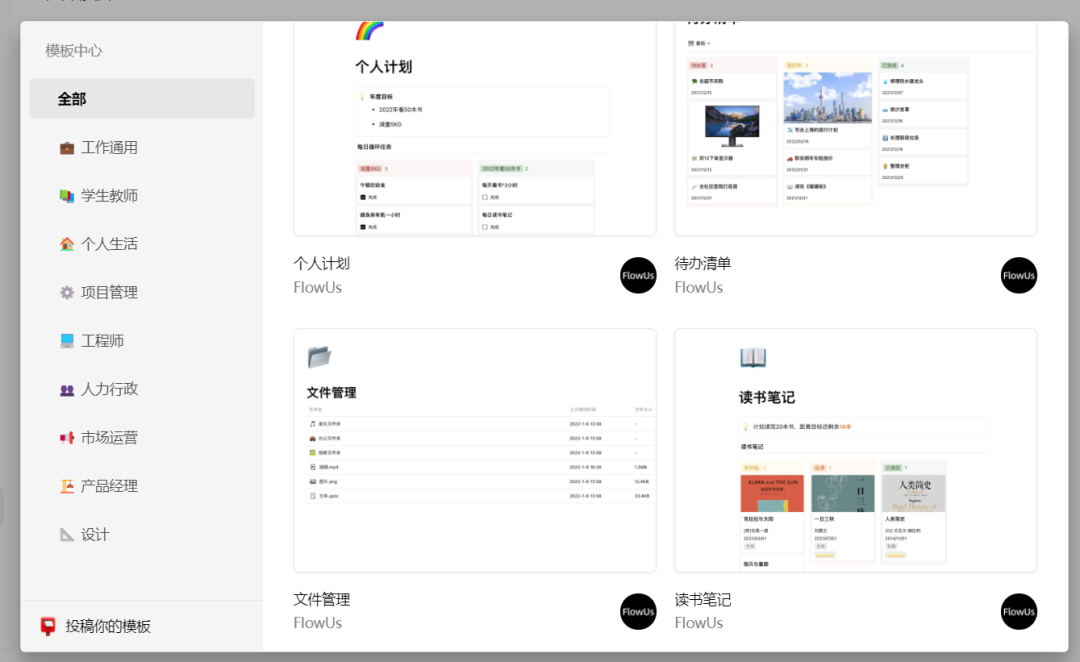Click the laptop icon beside 工程师
The height and width of the screenshot is (662, 1080).
(x=67, y=341)
